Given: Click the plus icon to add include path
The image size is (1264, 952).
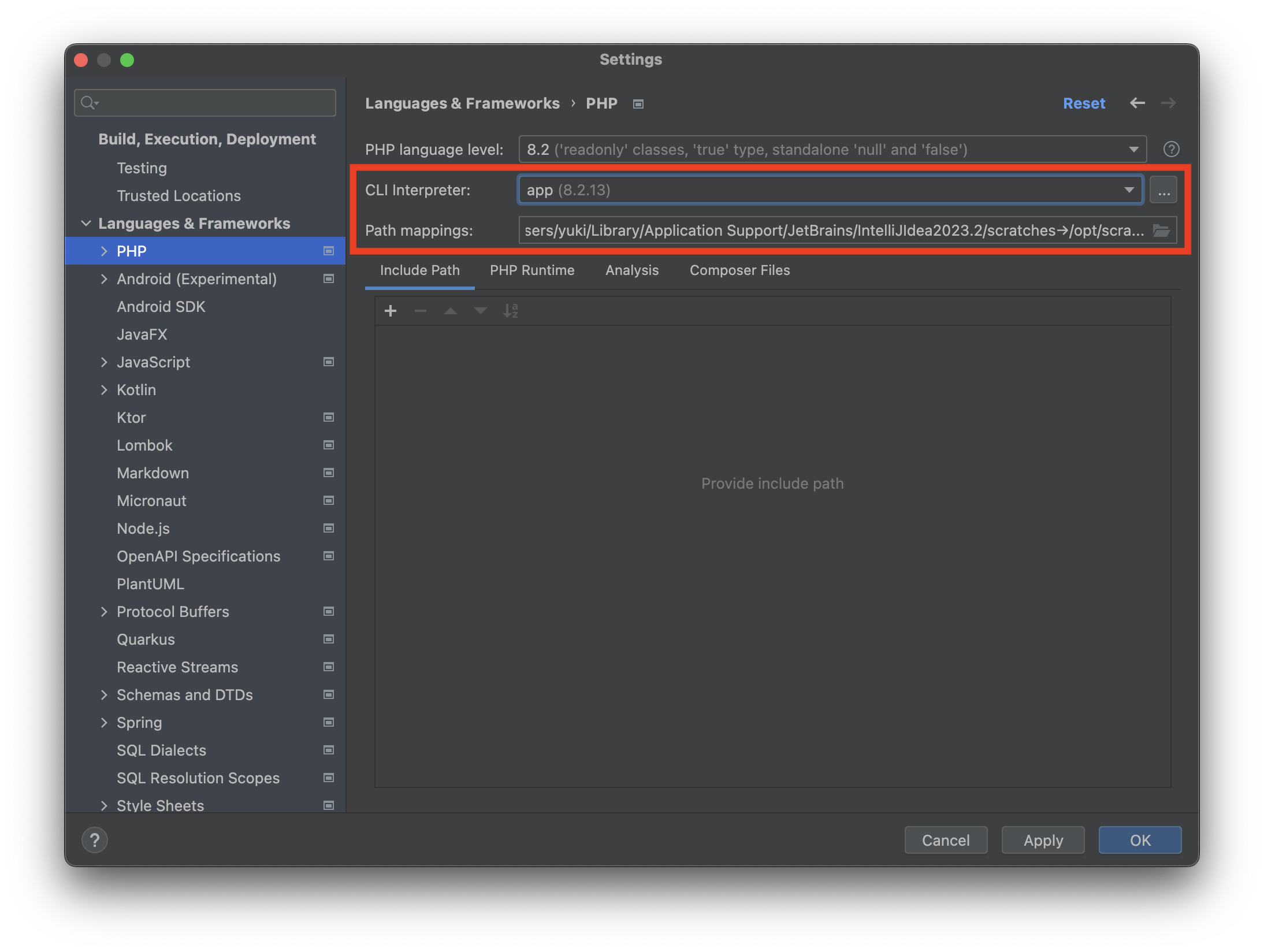Looking at the screenshot, I should point(391,311).
